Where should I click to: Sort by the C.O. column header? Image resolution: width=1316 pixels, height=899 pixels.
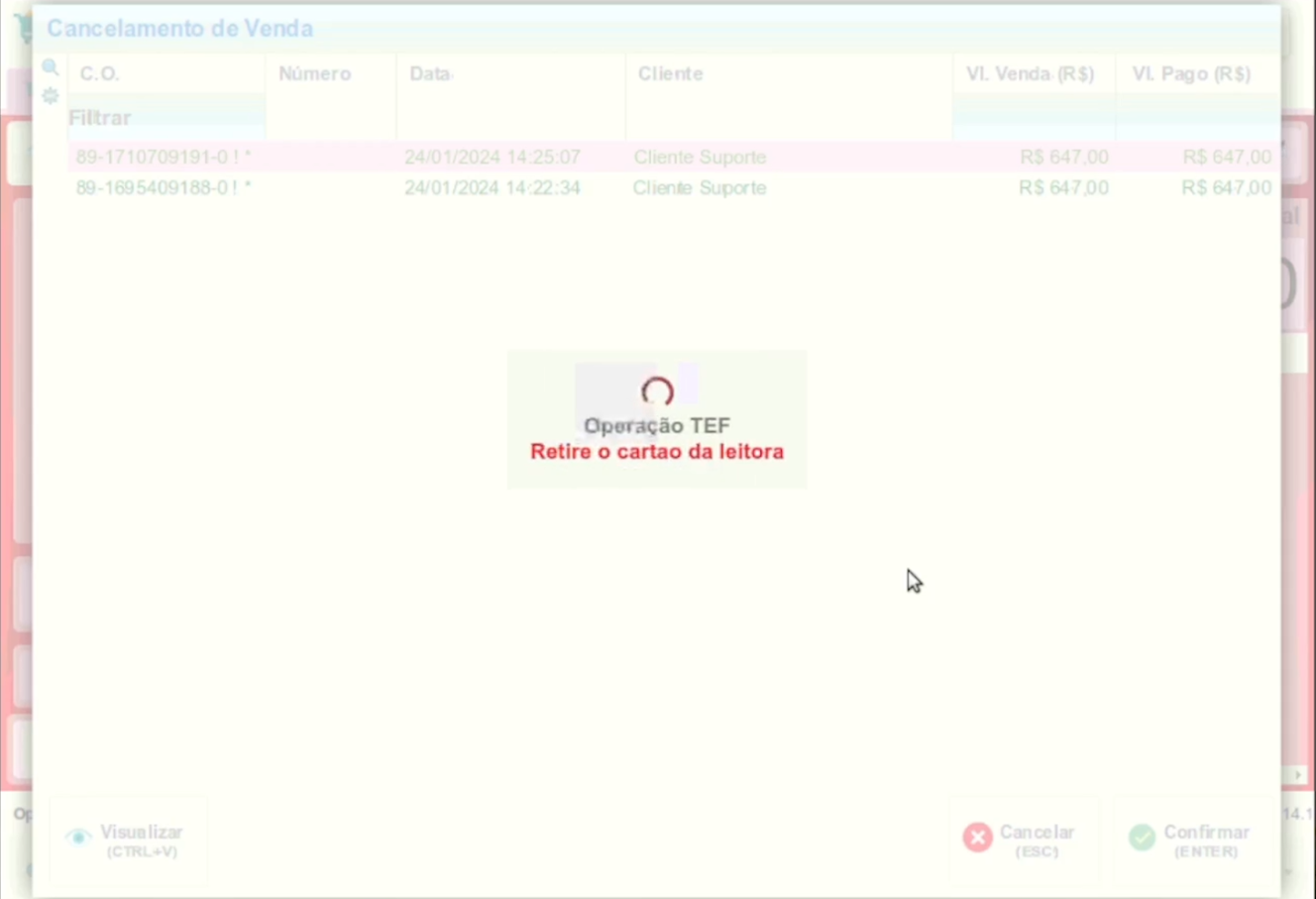(99, 74)
